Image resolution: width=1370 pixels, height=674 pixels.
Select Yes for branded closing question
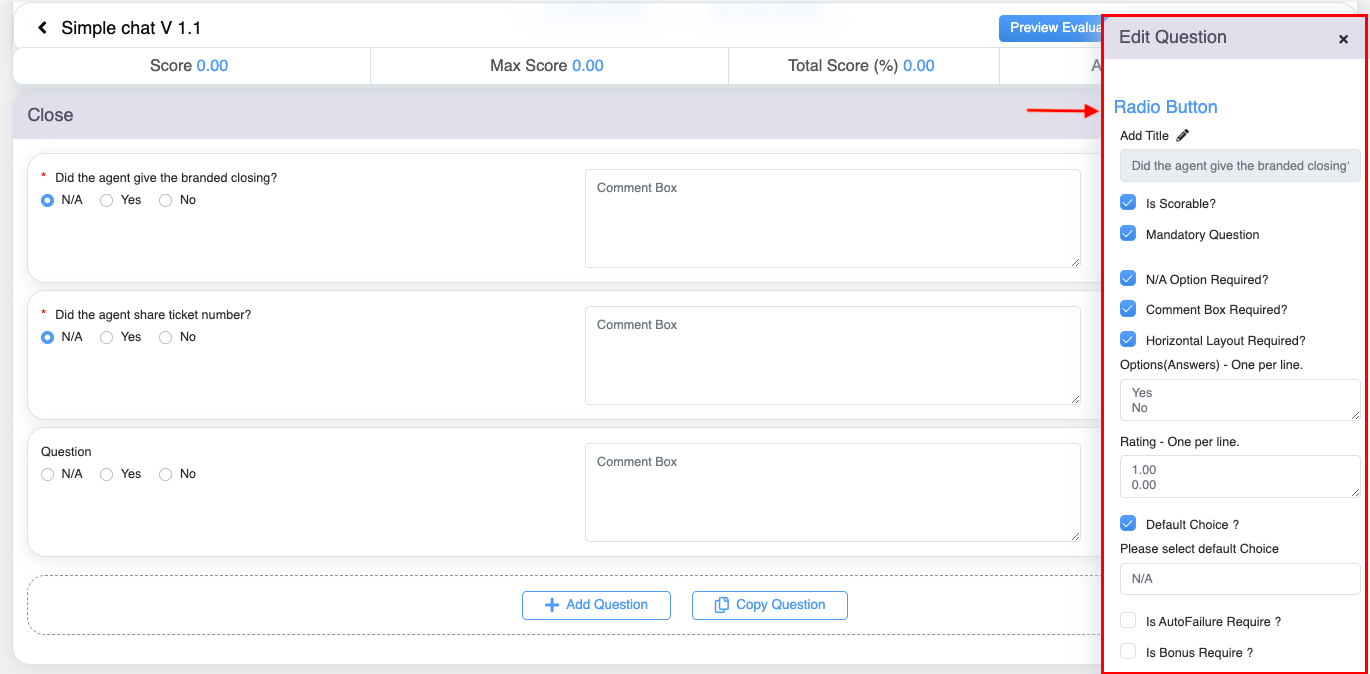tap(107, 200)
